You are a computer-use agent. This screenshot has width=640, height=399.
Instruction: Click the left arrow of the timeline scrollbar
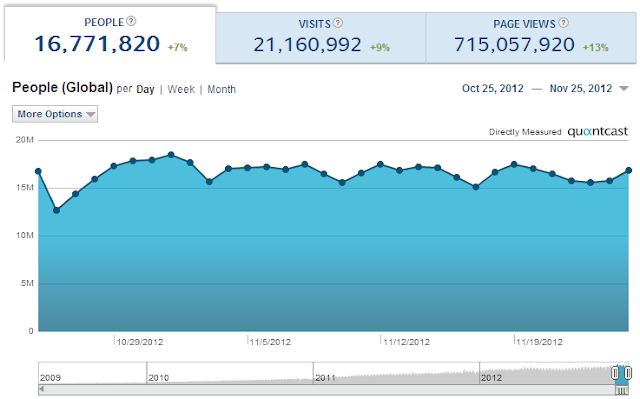tap(41, 390)
